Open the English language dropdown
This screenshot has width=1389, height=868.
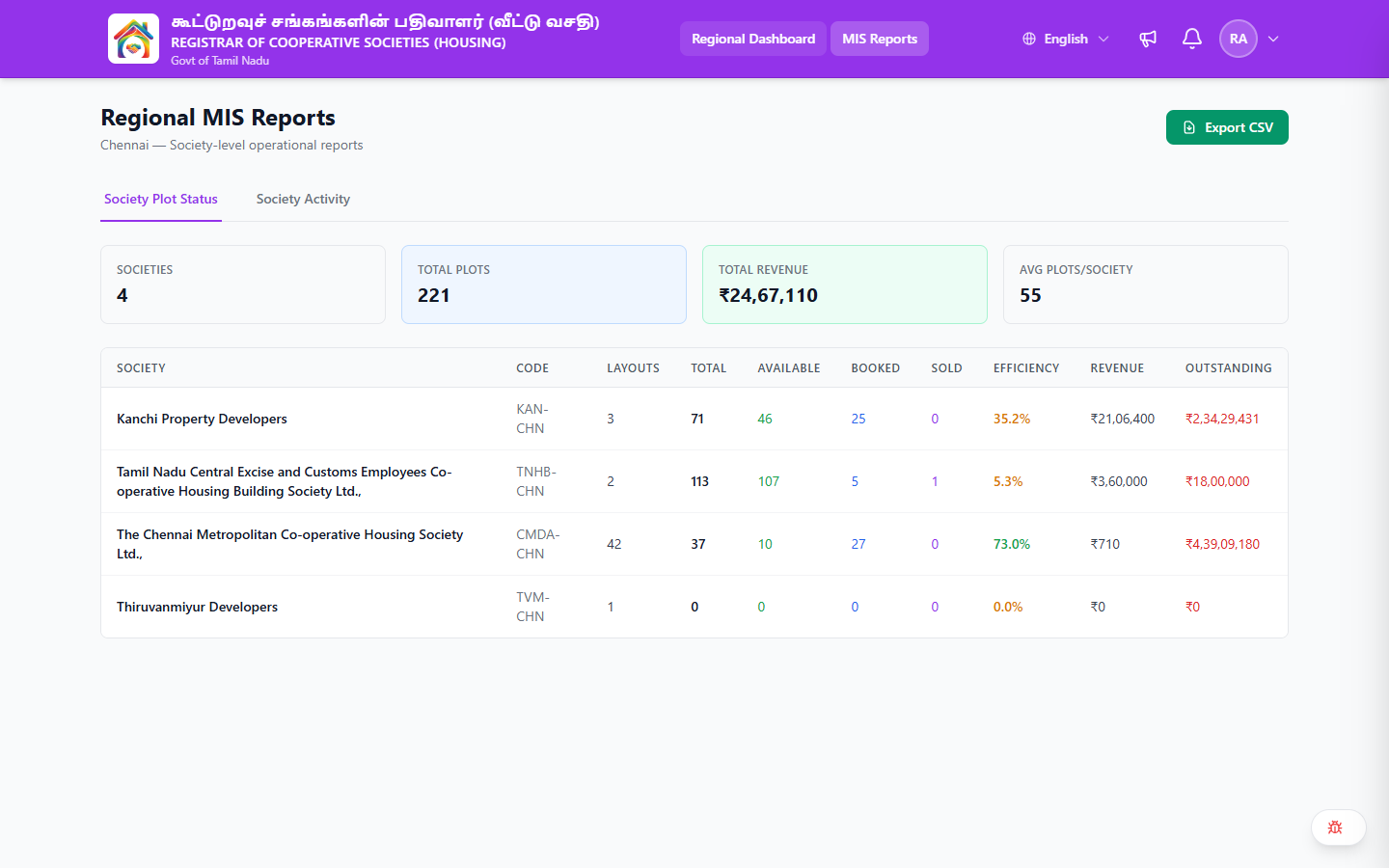1066,39
